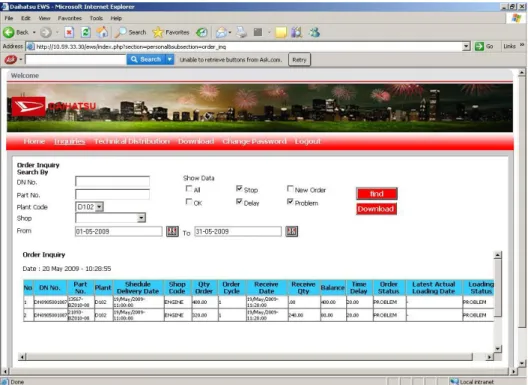
Task: Open the Tools menu
Action: [96, 18]
